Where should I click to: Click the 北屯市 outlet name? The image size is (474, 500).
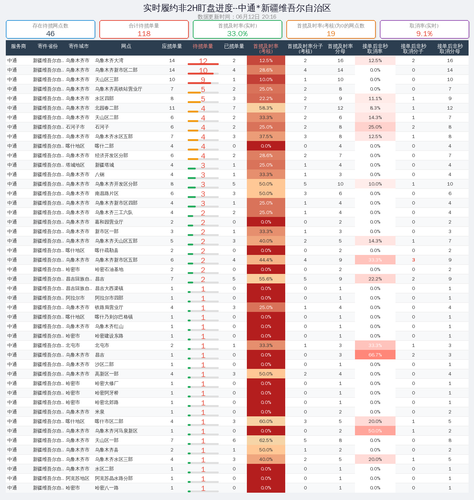[x=102, y=346]
